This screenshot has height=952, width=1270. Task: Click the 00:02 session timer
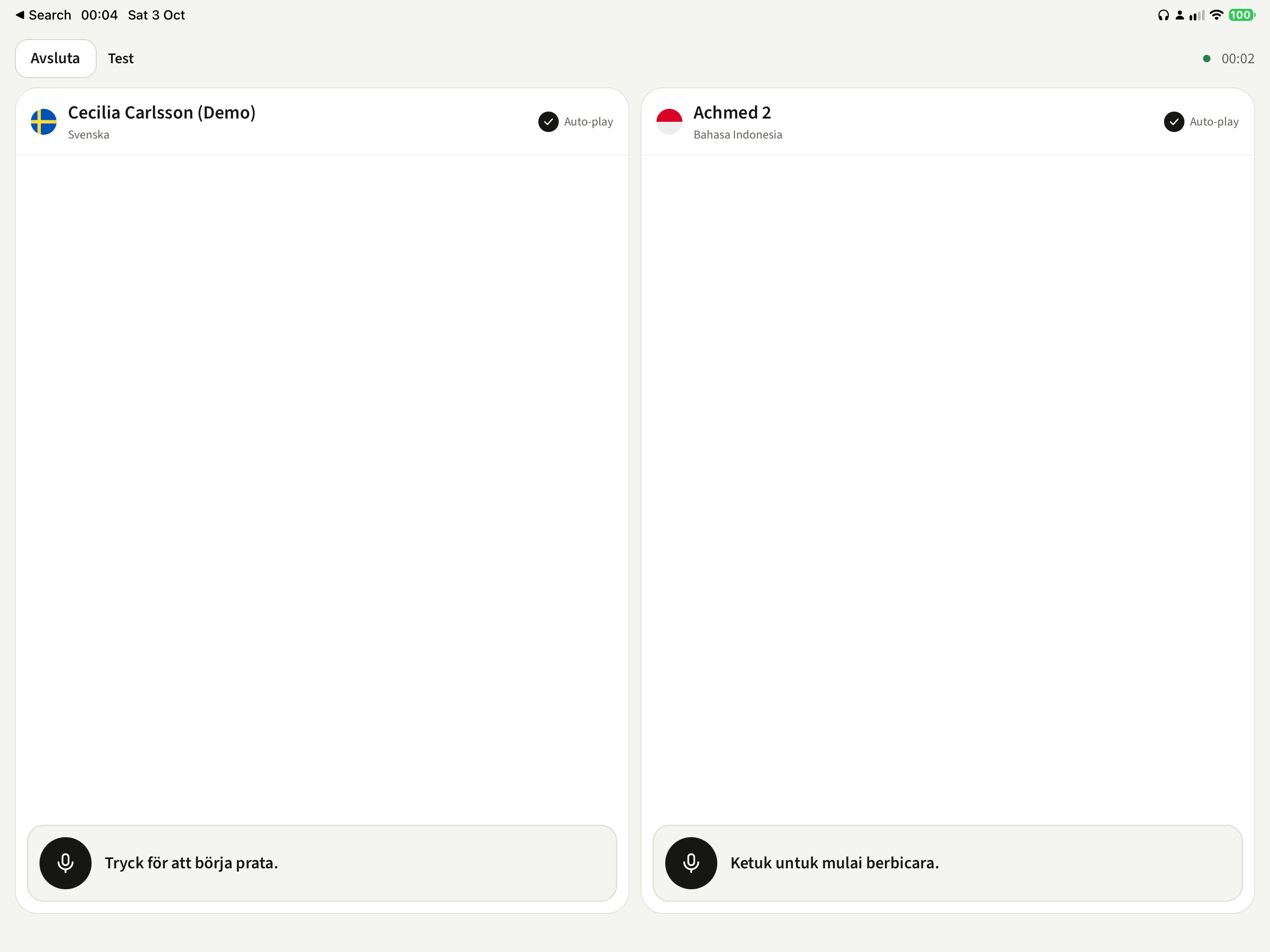pos(1238,59)
